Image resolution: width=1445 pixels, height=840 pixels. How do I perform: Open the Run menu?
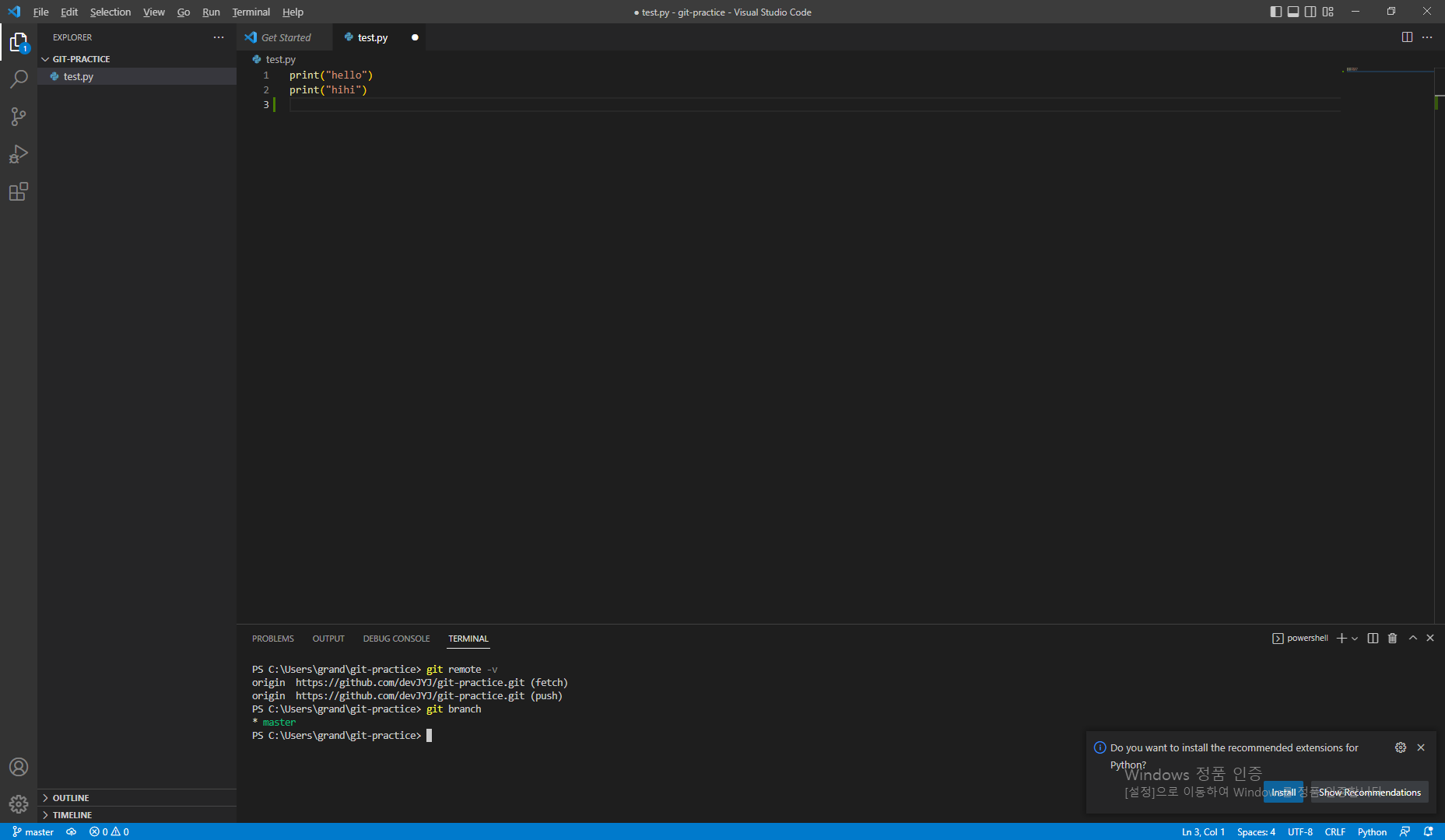tap(211, 12)
